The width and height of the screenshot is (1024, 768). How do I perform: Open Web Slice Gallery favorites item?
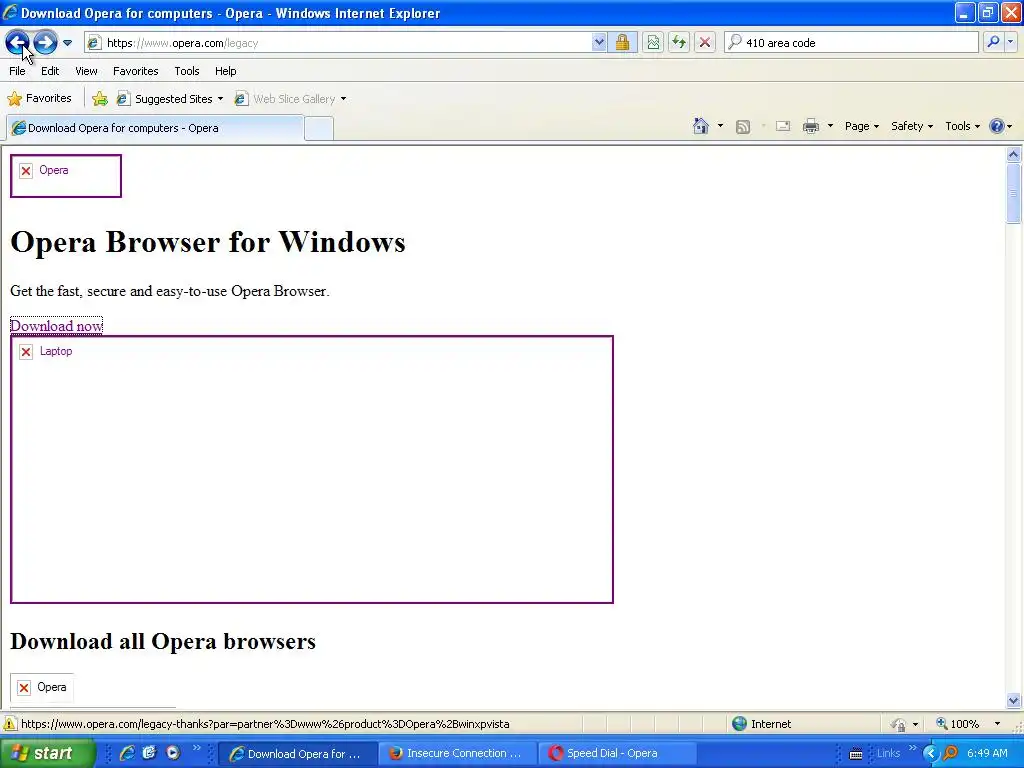286,99
